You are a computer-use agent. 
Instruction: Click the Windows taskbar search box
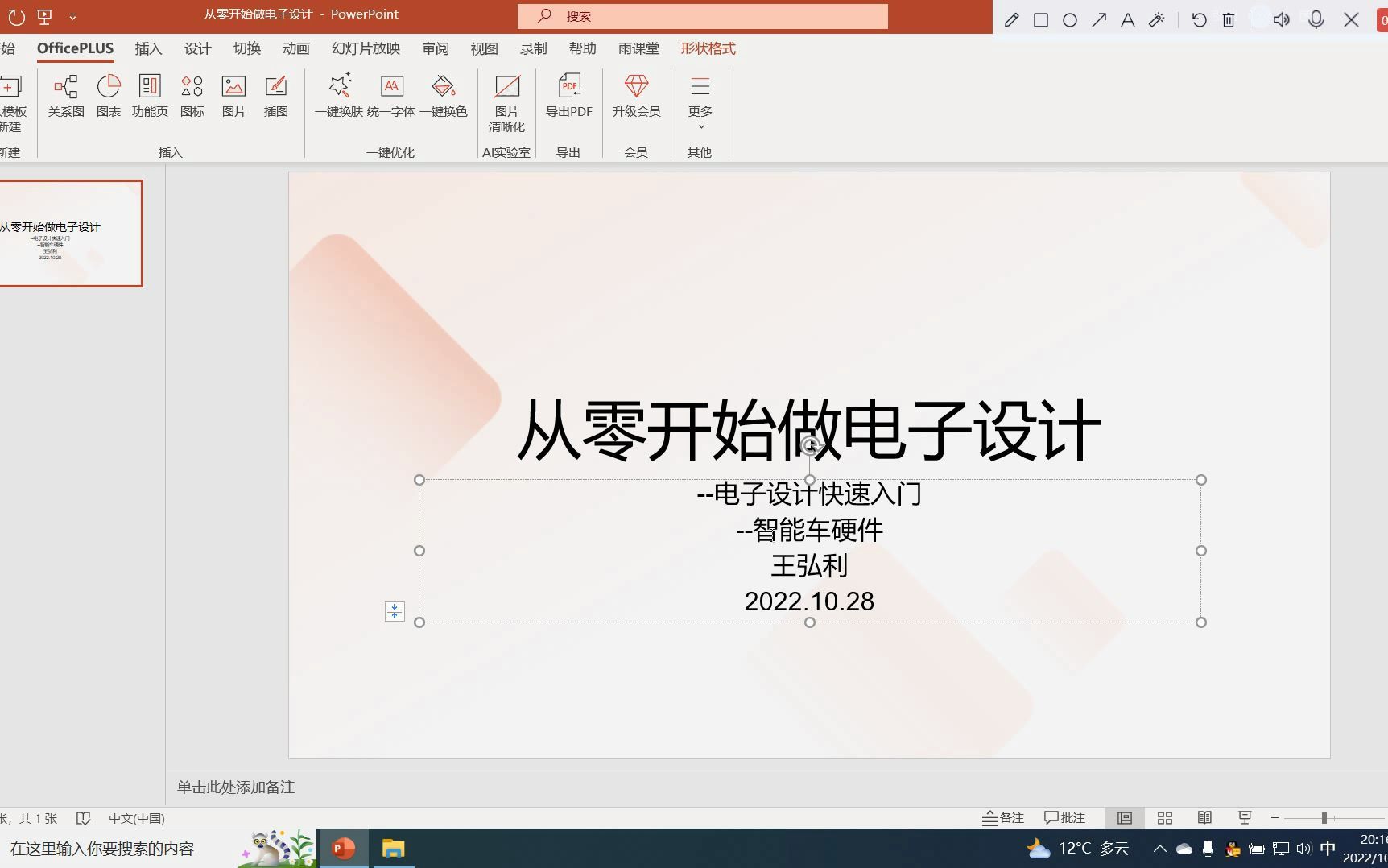click(x=157, y=849)
